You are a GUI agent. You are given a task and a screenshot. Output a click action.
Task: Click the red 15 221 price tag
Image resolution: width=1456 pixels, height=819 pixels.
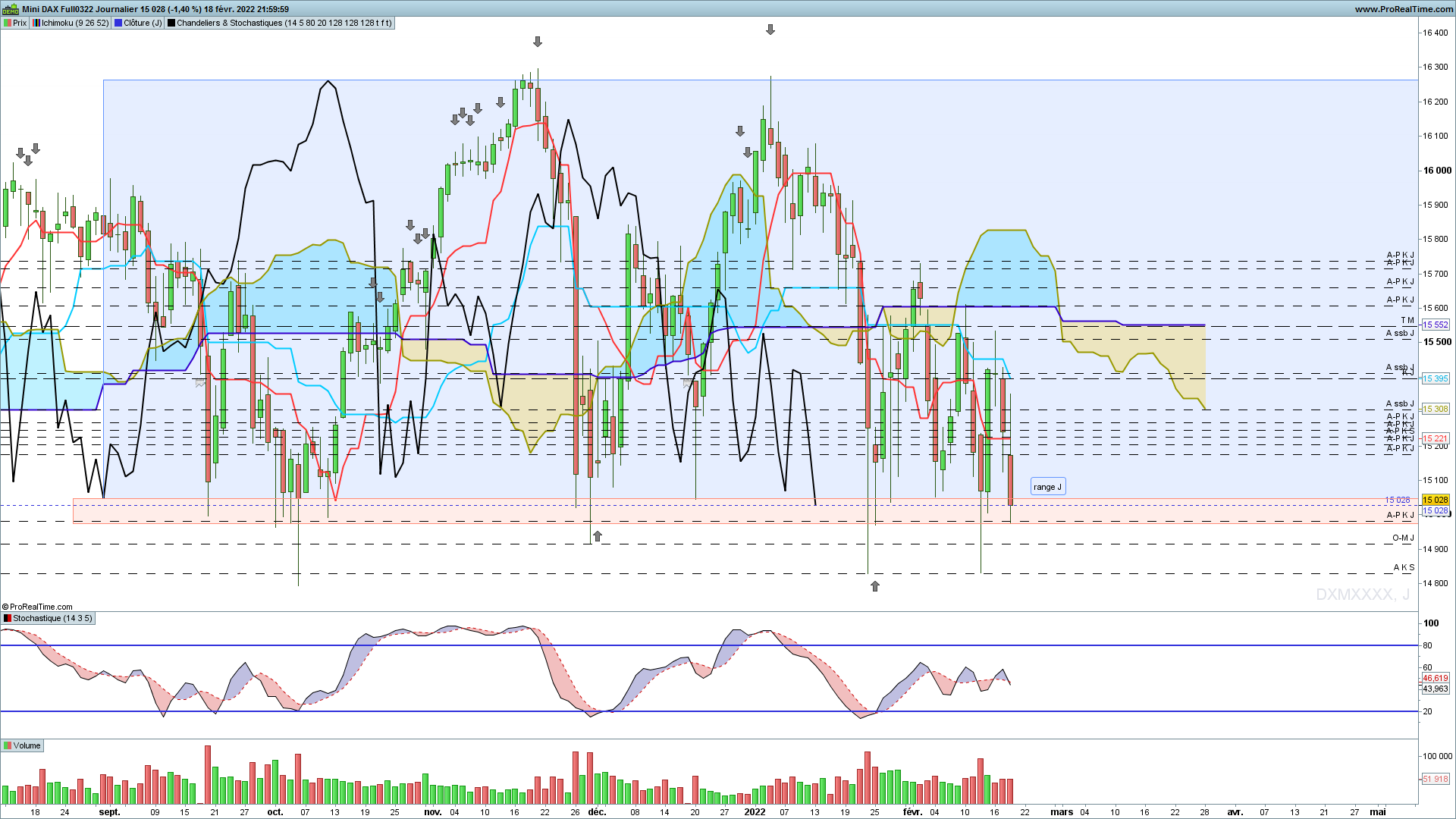(x=1436, y=438)
